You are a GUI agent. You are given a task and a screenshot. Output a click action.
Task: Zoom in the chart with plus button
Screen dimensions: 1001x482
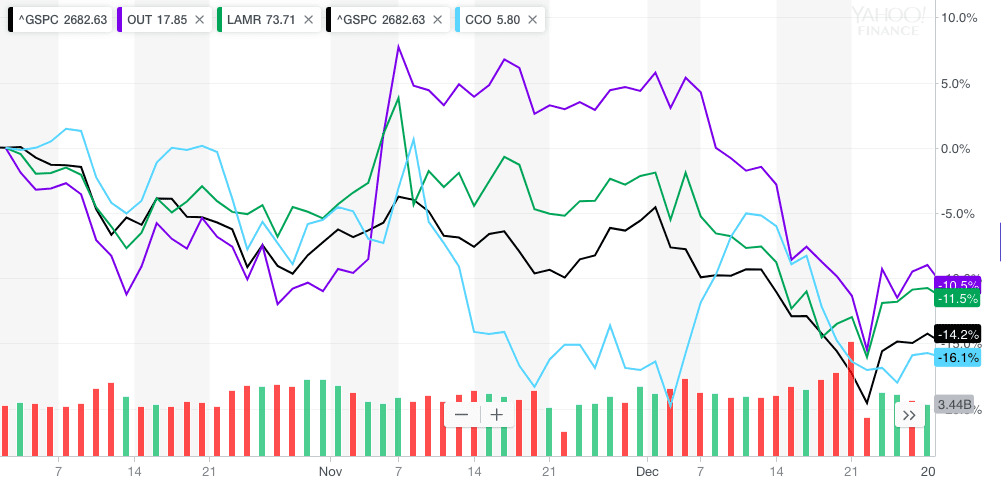pos(496,414)
